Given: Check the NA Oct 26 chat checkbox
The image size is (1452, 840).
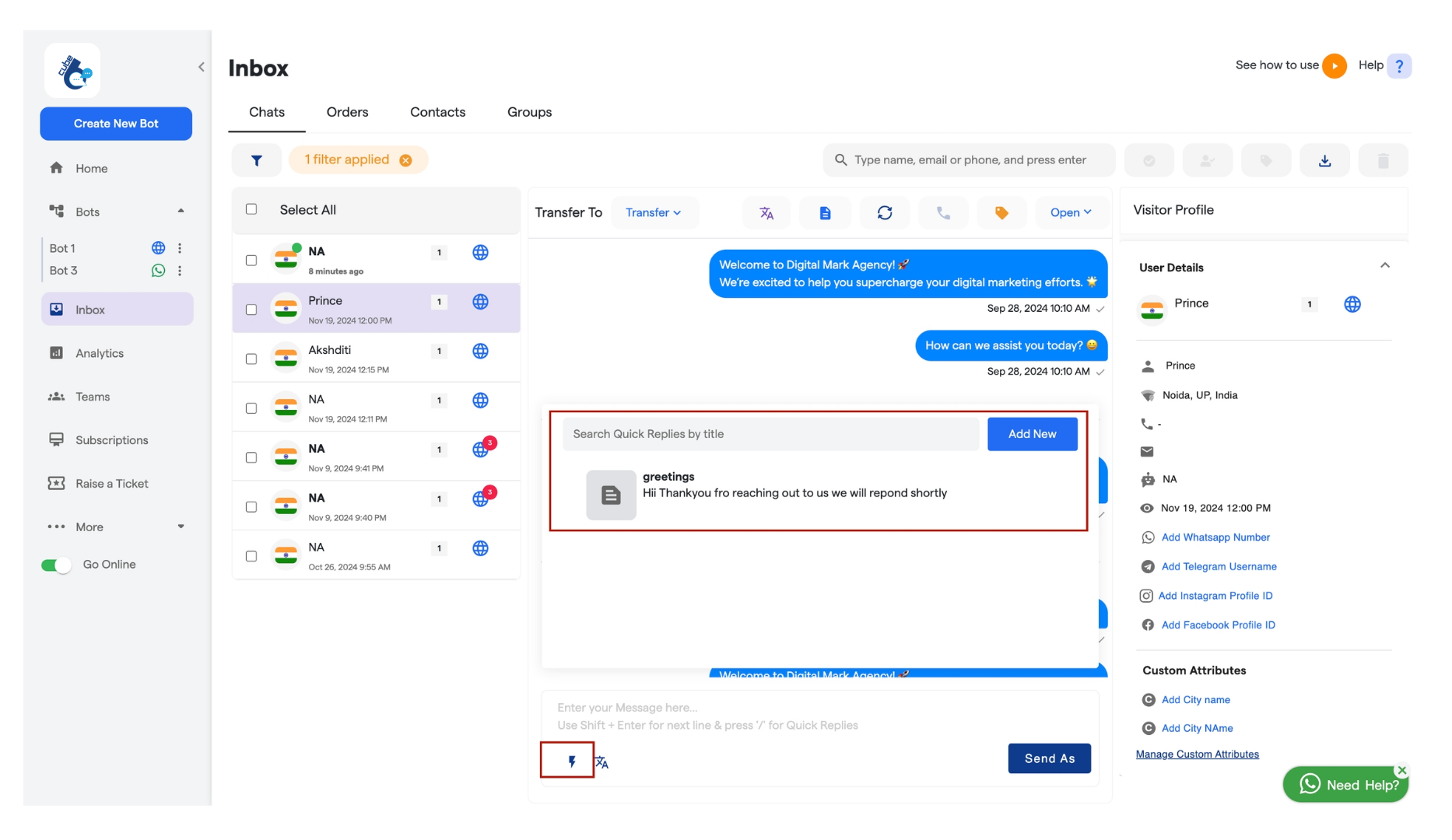Looking at the screenshot, I should pos(251,556).
